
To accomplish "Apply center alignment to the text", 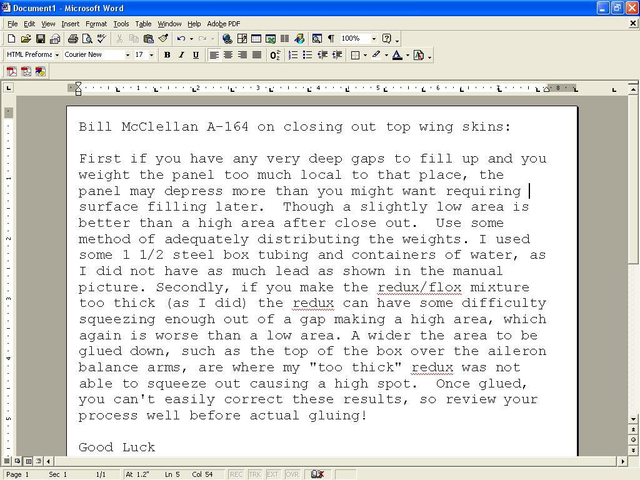I will [228, 55].
